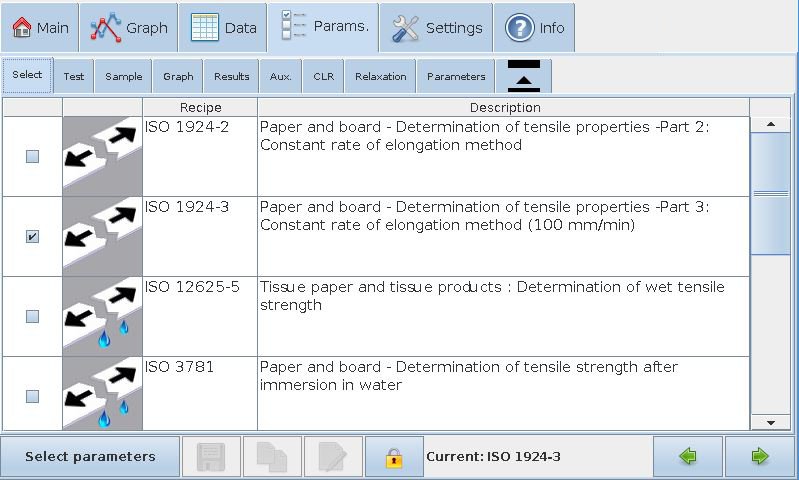
Task: Click the save floppy disk icon
Action: click(211, 456)
